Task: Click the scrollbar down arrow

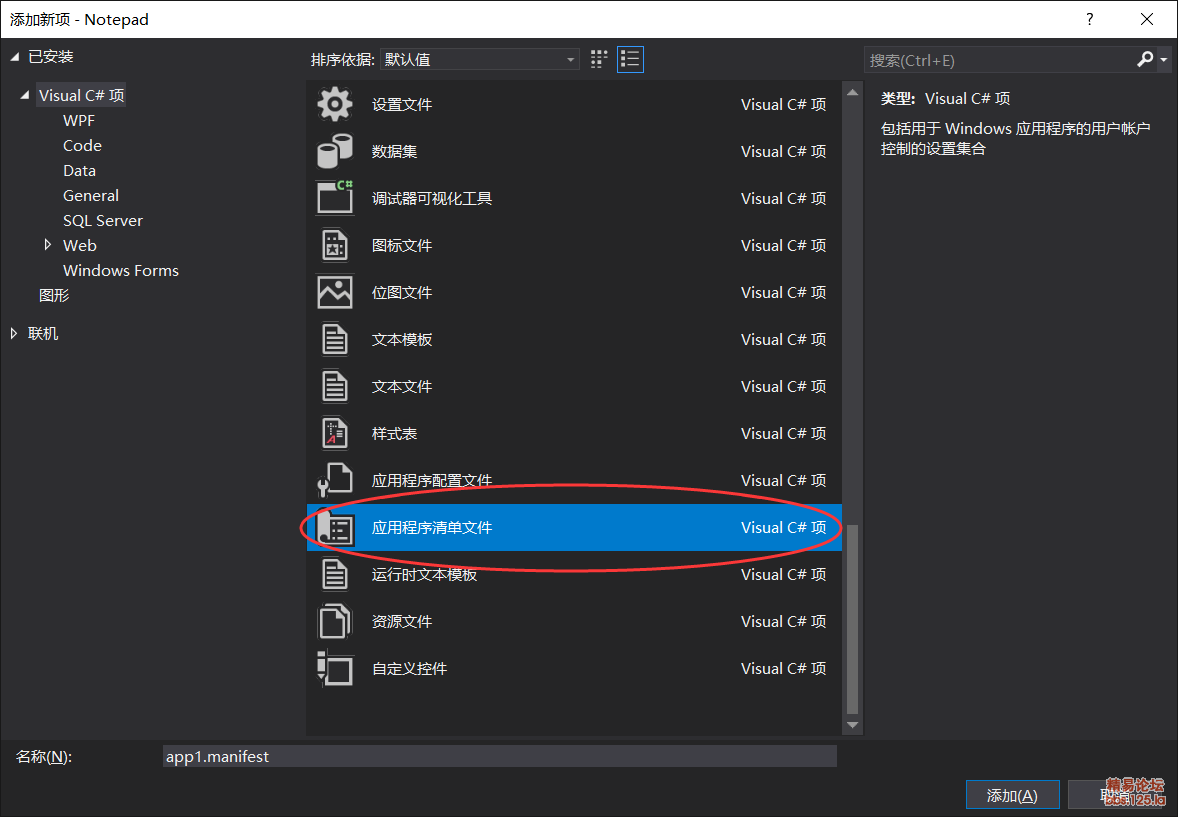Action: pyautogui.click(x=852, y=725)
